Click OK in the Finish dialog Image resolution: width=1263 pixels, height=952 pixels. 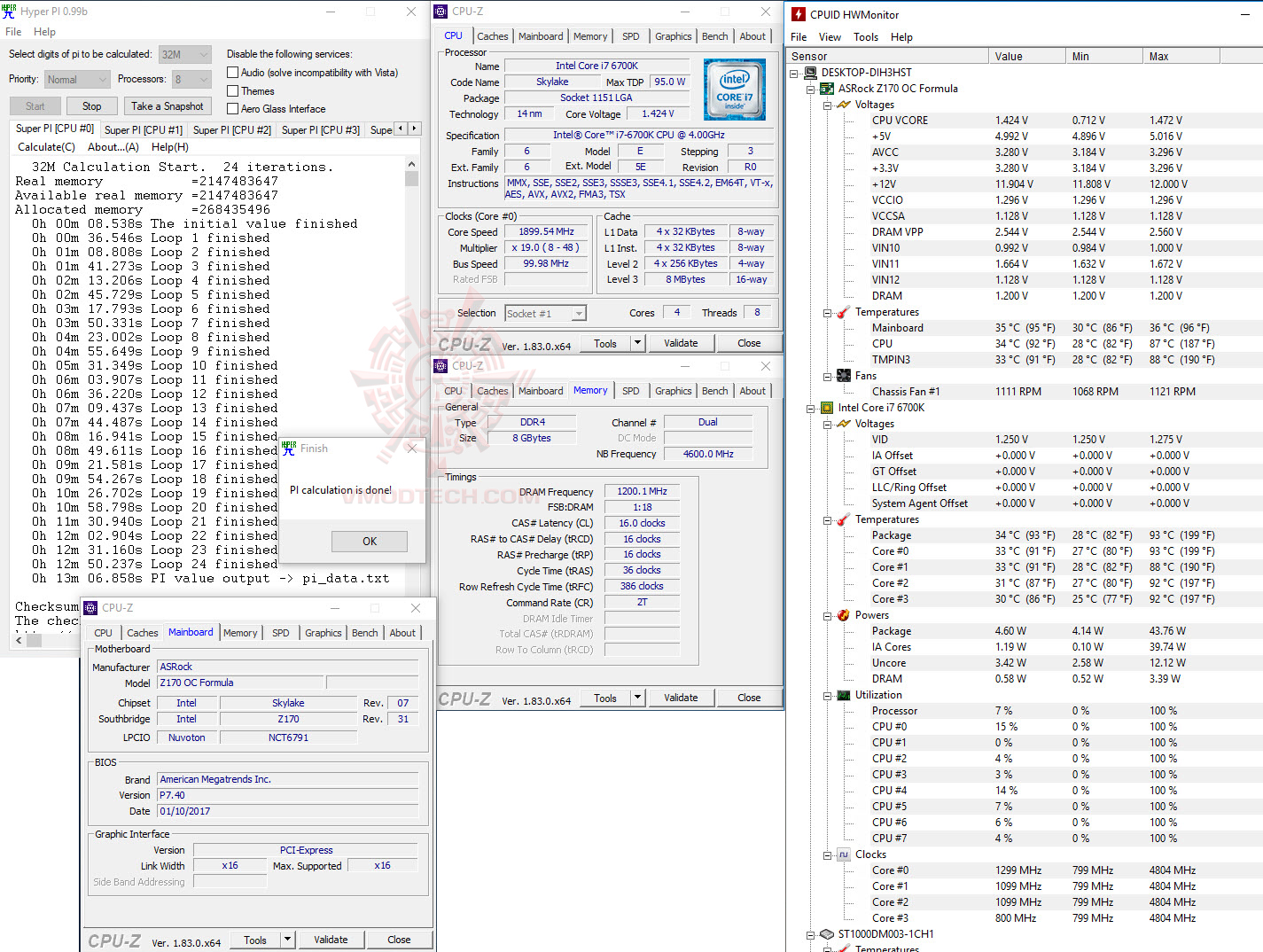click(370, 541)
